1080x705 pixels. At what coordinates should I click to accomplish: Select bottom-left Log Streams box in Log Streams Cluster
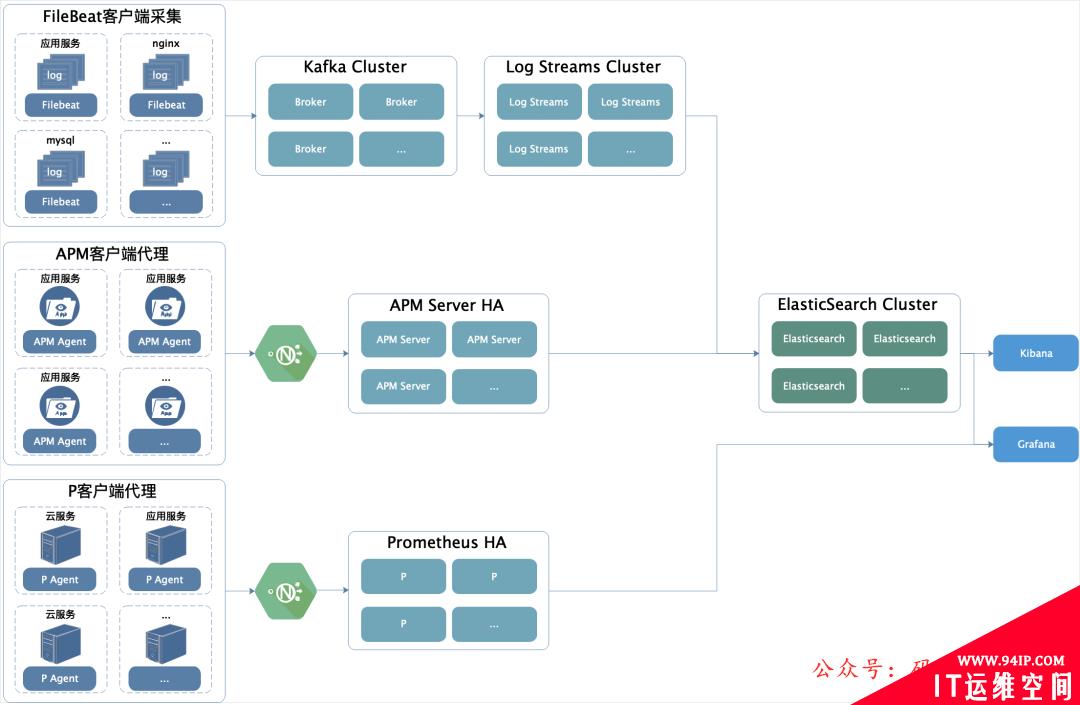pyautogui.click(x=539, y=149)
